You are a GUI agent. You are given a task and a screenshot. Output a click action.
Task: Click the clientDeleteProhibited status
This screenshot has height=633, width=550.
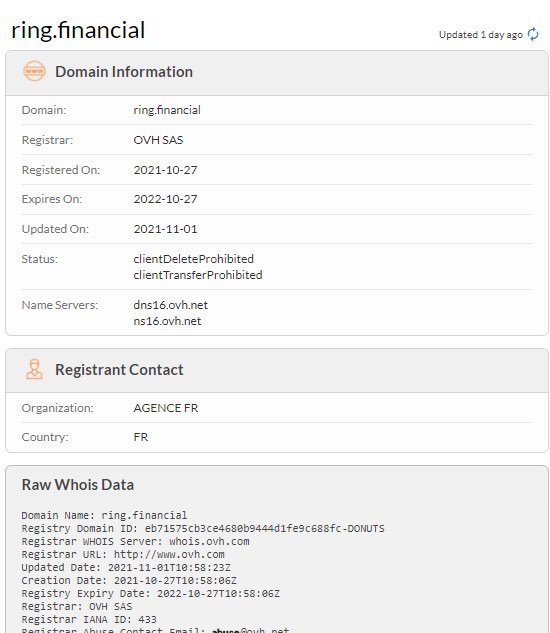click(x=193, y=259)
